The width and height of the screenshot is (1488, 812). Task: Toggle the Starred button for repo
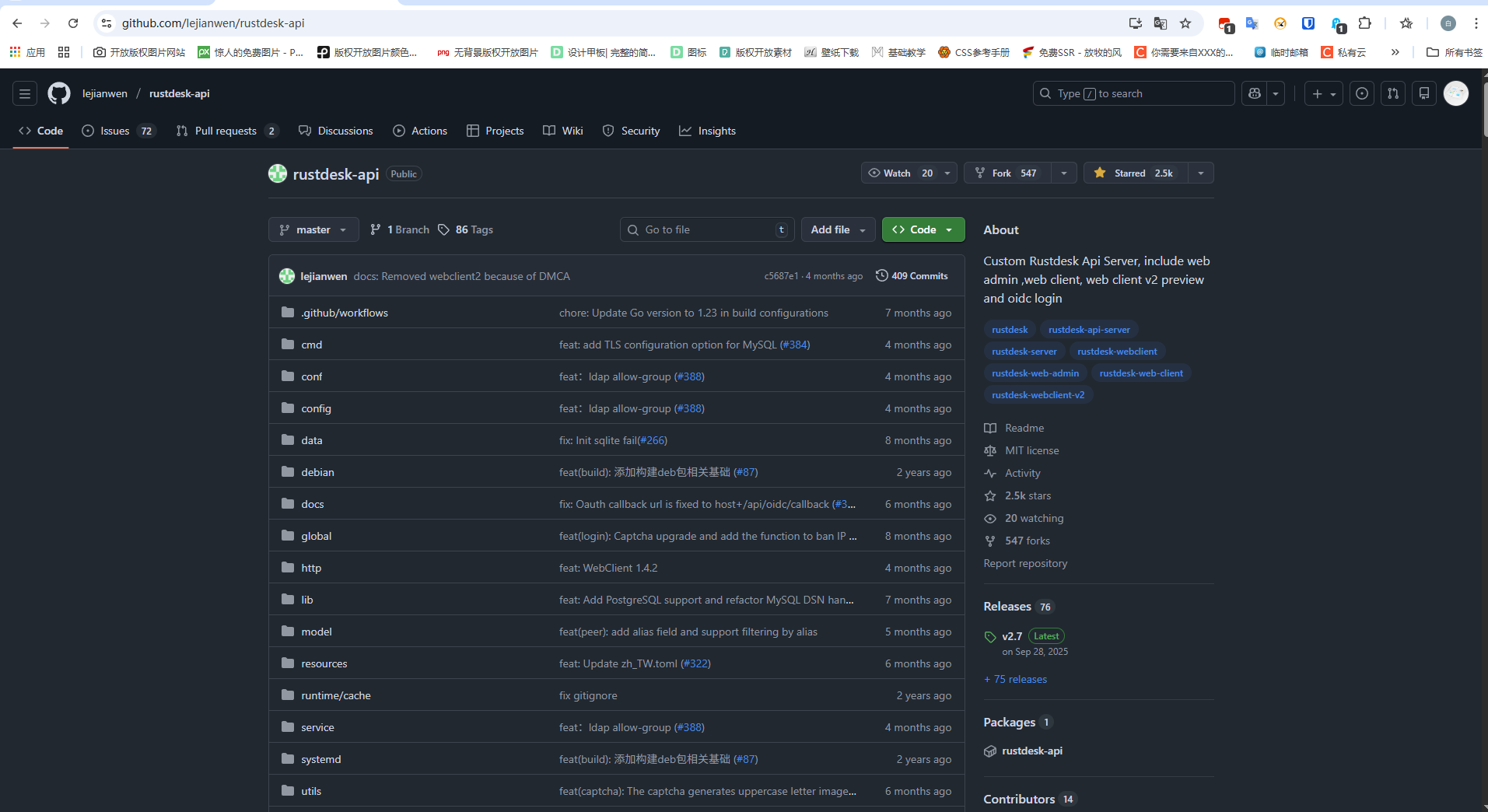pos(1135,173)
